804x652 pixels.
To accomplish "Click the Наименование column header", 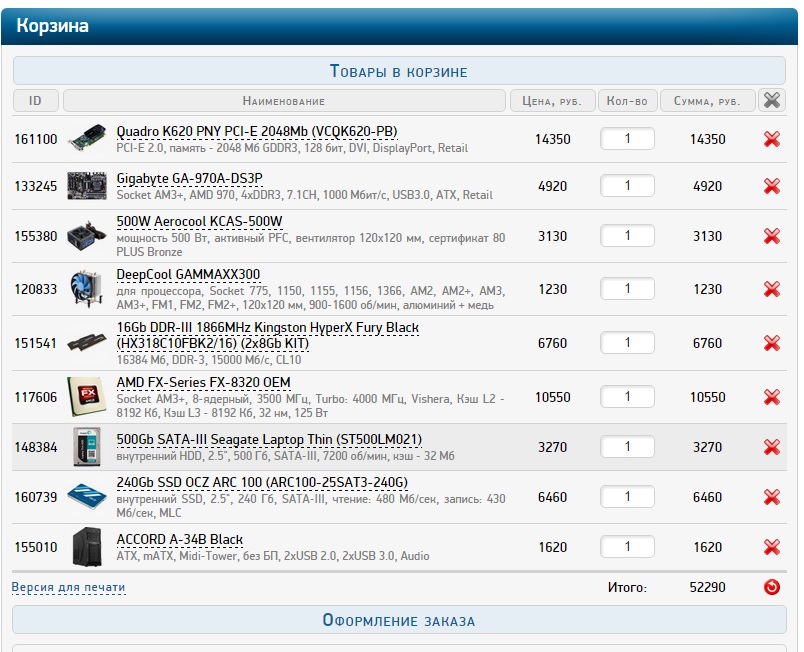I will point(284,100).
